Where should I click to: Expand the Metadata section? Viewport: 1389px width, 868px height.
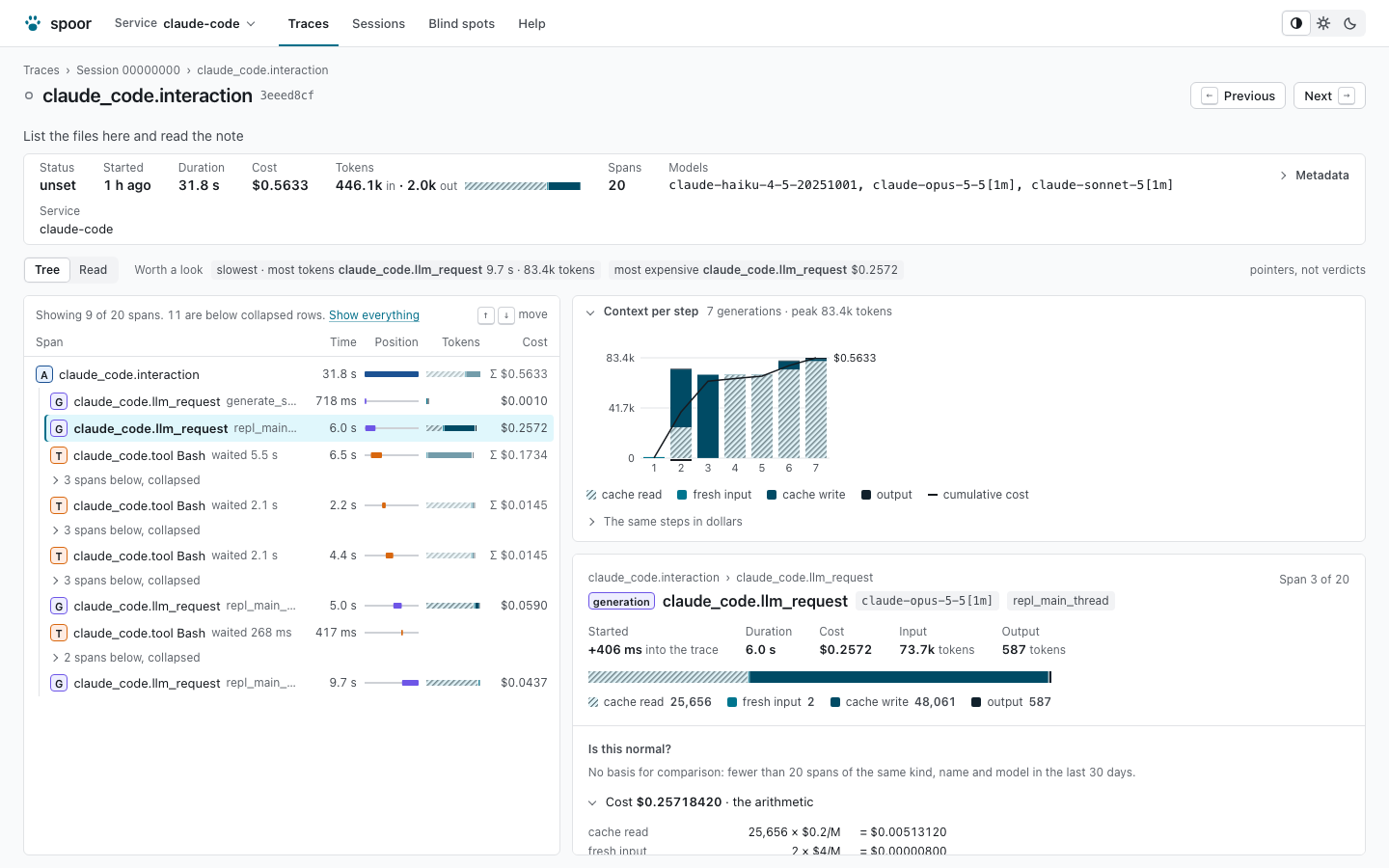1314,176
